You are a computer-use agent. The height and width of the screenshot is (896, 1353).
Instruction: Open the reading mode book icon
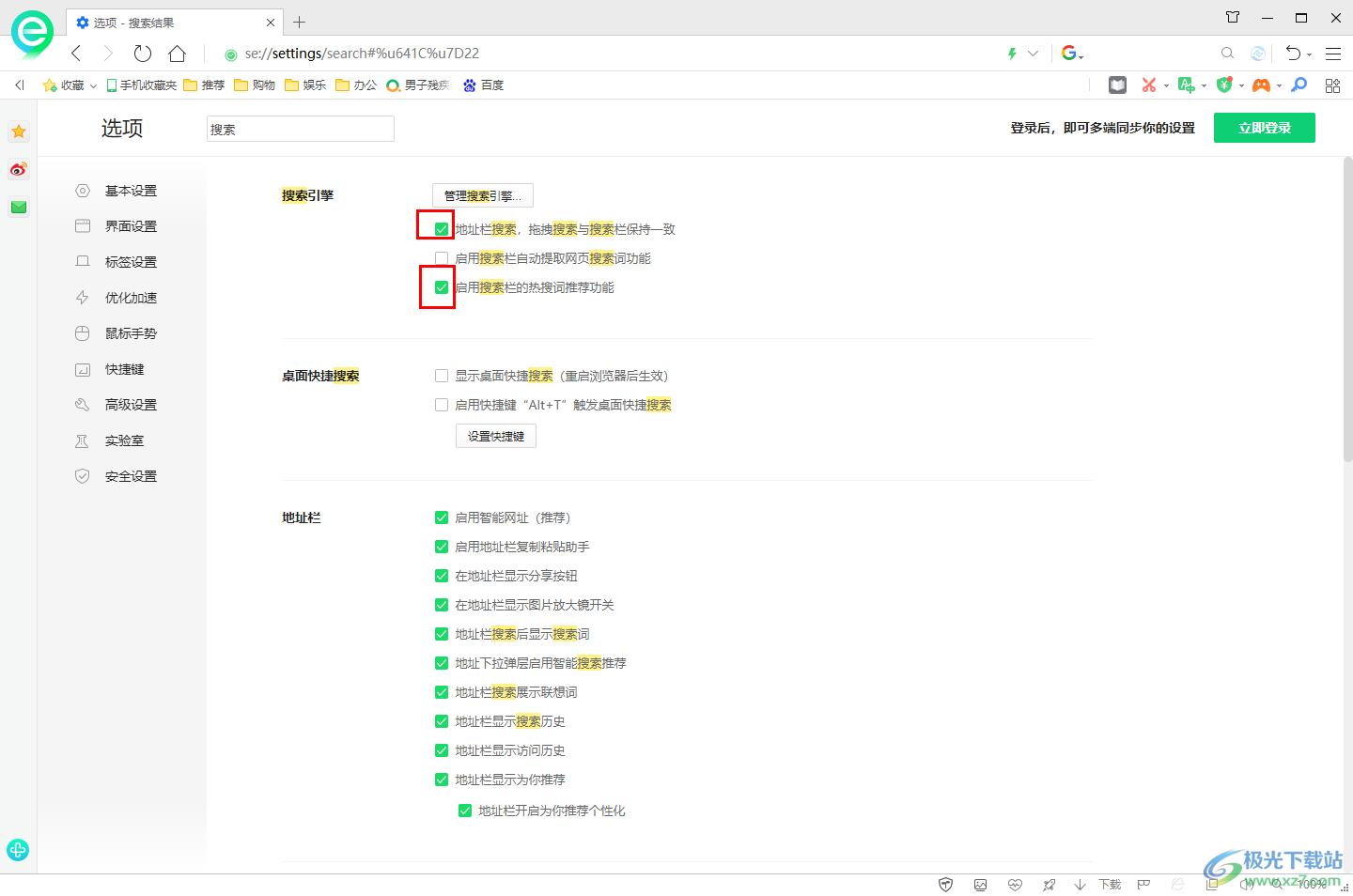tap(1117, 85)
